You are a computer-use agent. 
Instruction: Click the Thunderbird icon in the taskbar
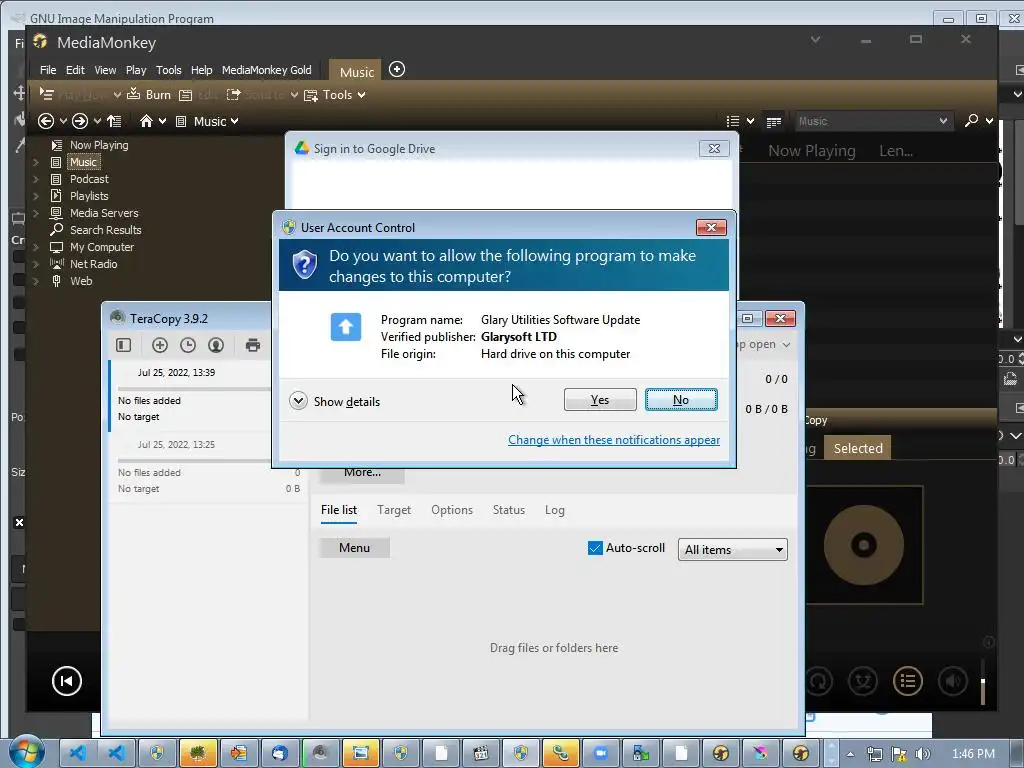[x=280, y=753]
